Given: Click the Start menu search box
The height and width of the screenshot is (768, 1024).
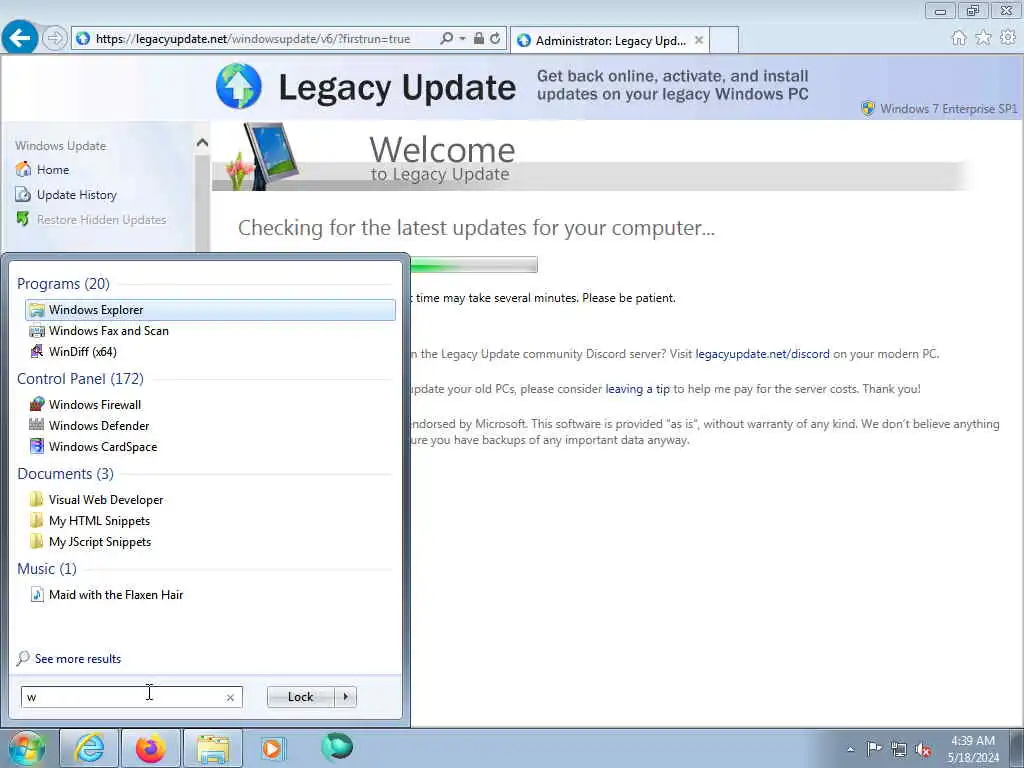Looking at the screenshot, I should [x=131, y=697].
